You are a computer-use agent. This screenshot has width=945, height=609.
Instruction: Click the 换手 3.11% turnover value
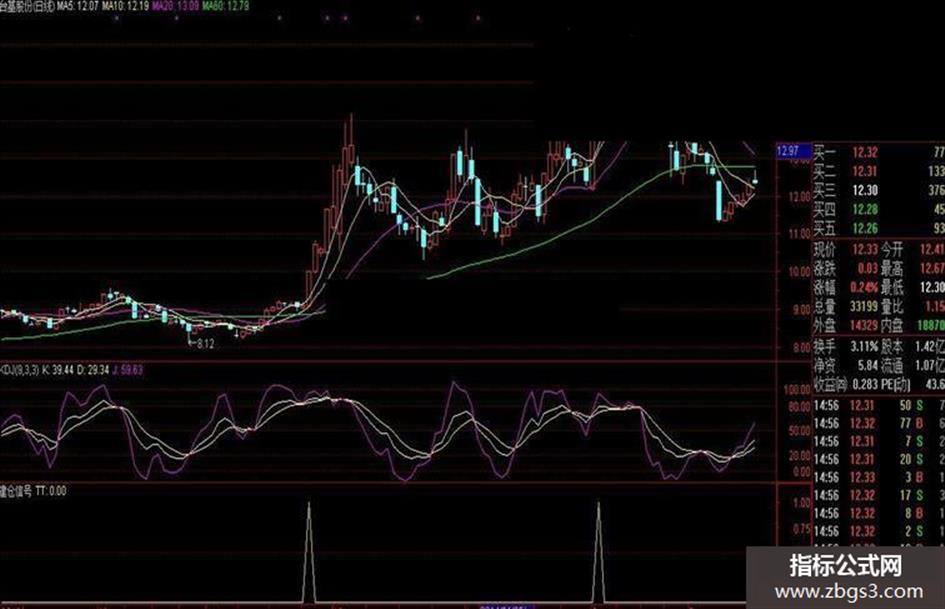point(864,347)
